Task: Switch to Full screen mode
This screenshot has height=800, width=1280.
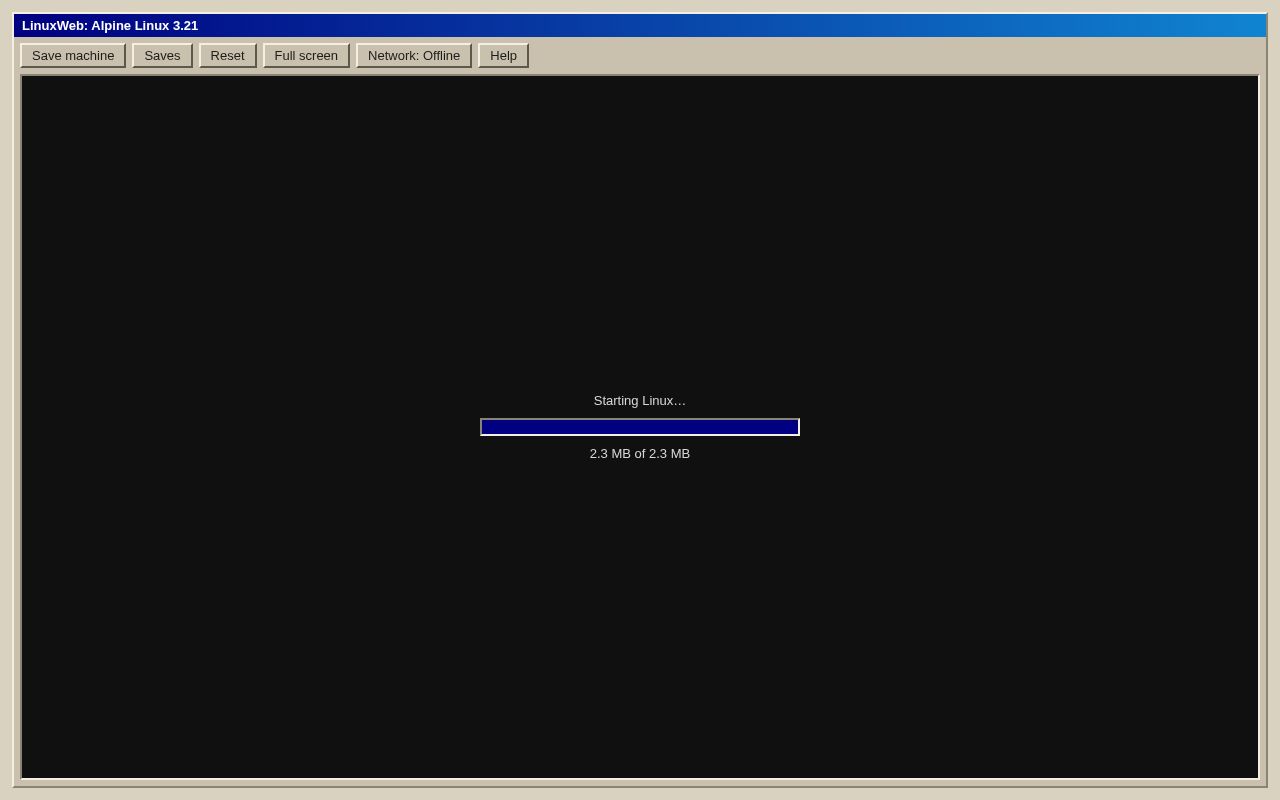Action: 306,55
